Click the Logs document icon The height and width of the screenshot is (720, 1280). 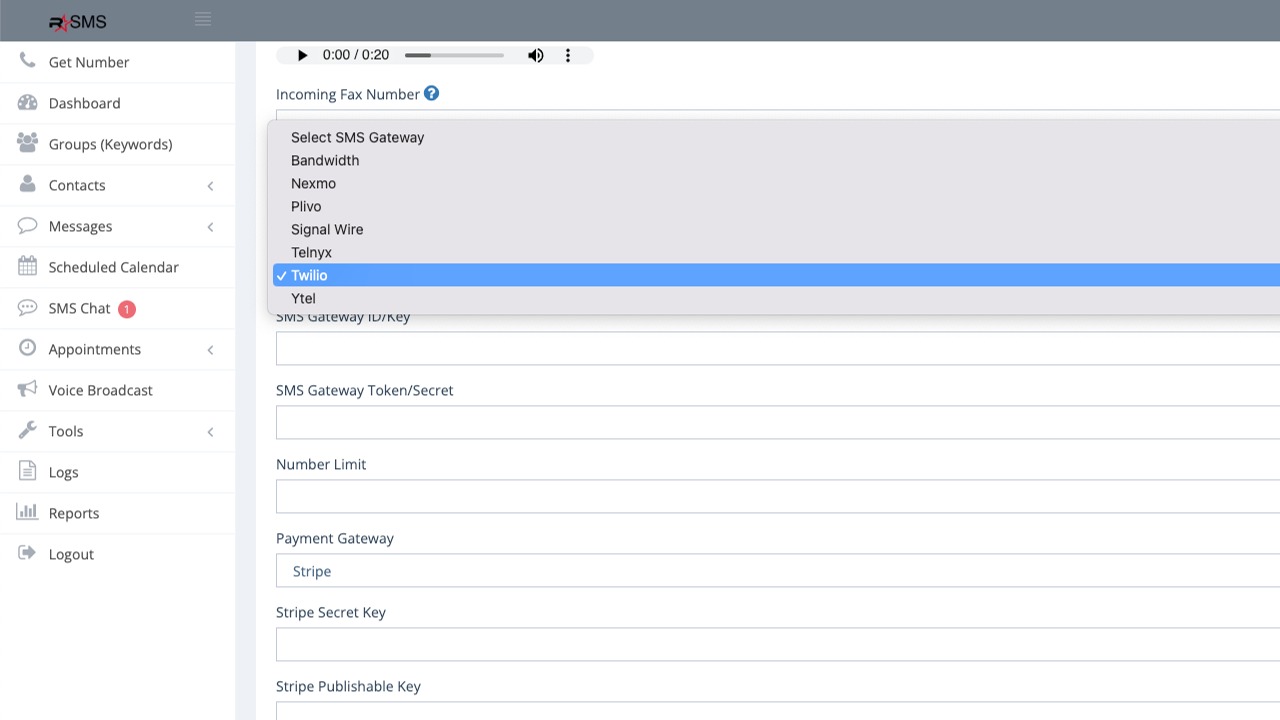coord(27,471)
